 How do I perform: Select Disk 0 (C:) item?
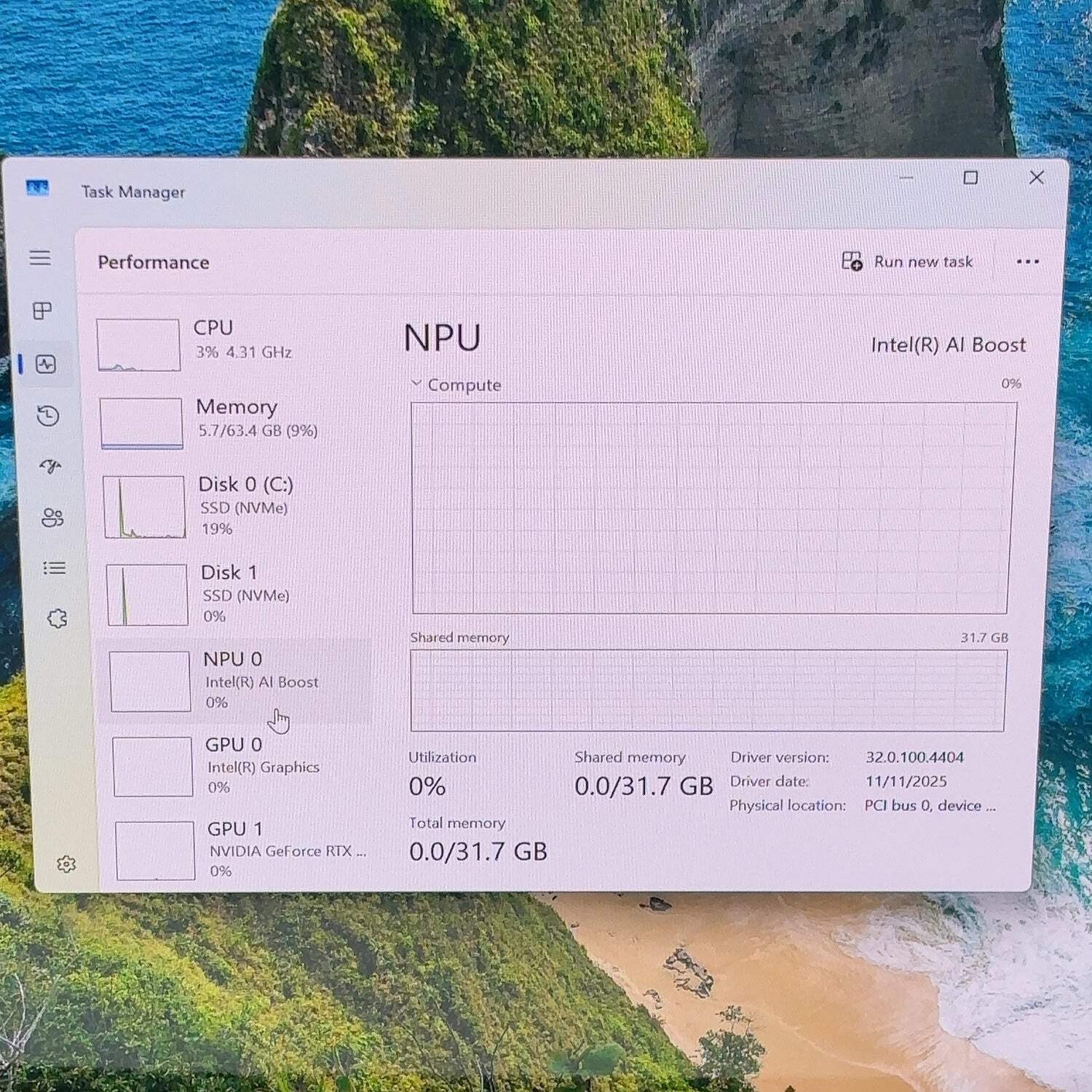pos(236,507)
